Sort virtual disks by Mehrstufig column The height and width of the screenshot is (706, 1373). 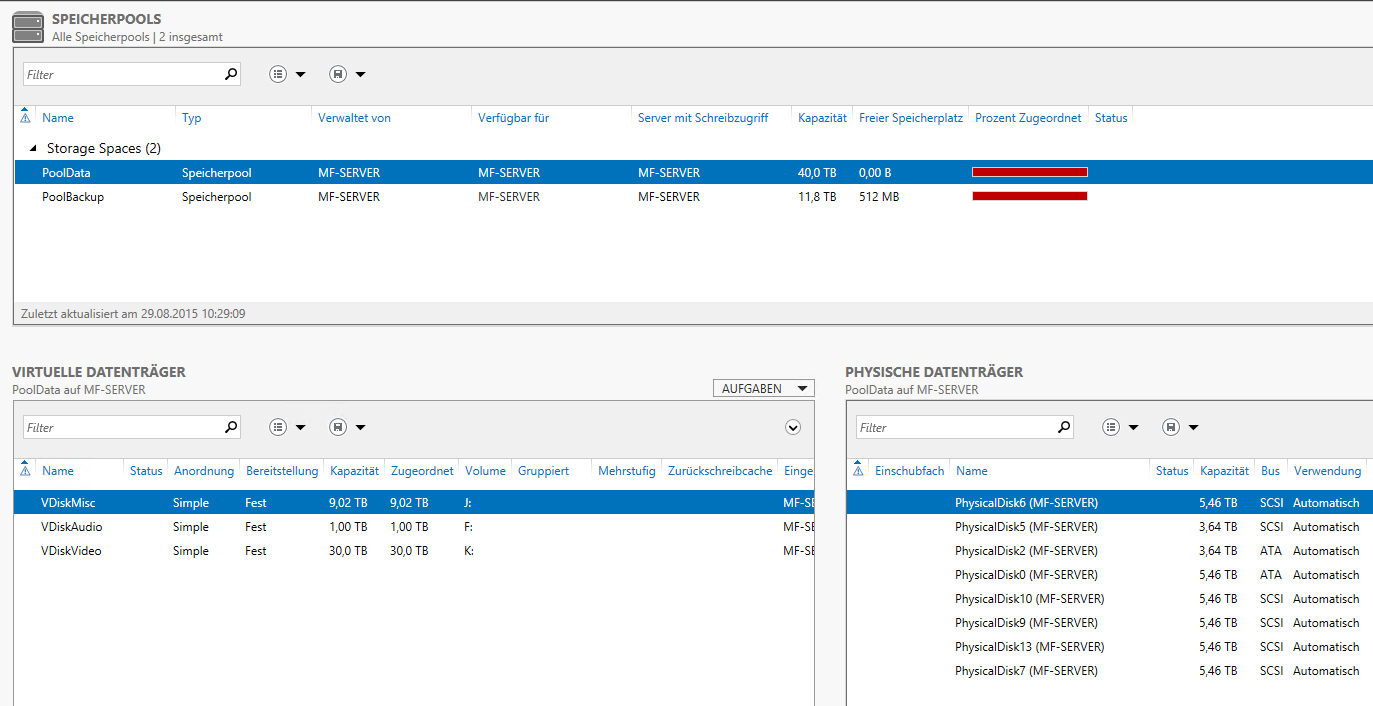[627, 471]
